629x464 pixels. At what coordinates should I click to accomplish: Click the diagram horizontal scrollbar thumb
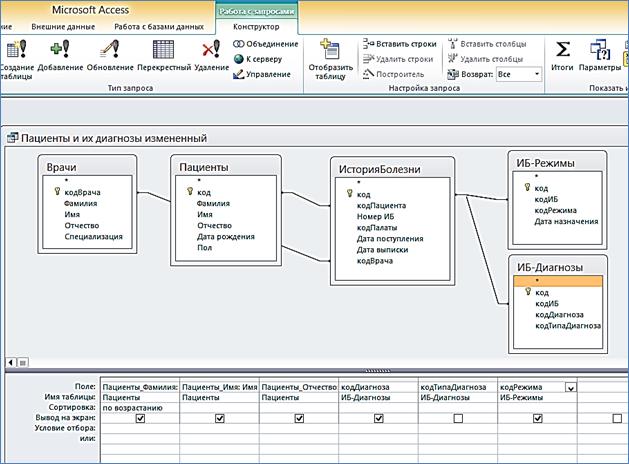coord(23,363)
